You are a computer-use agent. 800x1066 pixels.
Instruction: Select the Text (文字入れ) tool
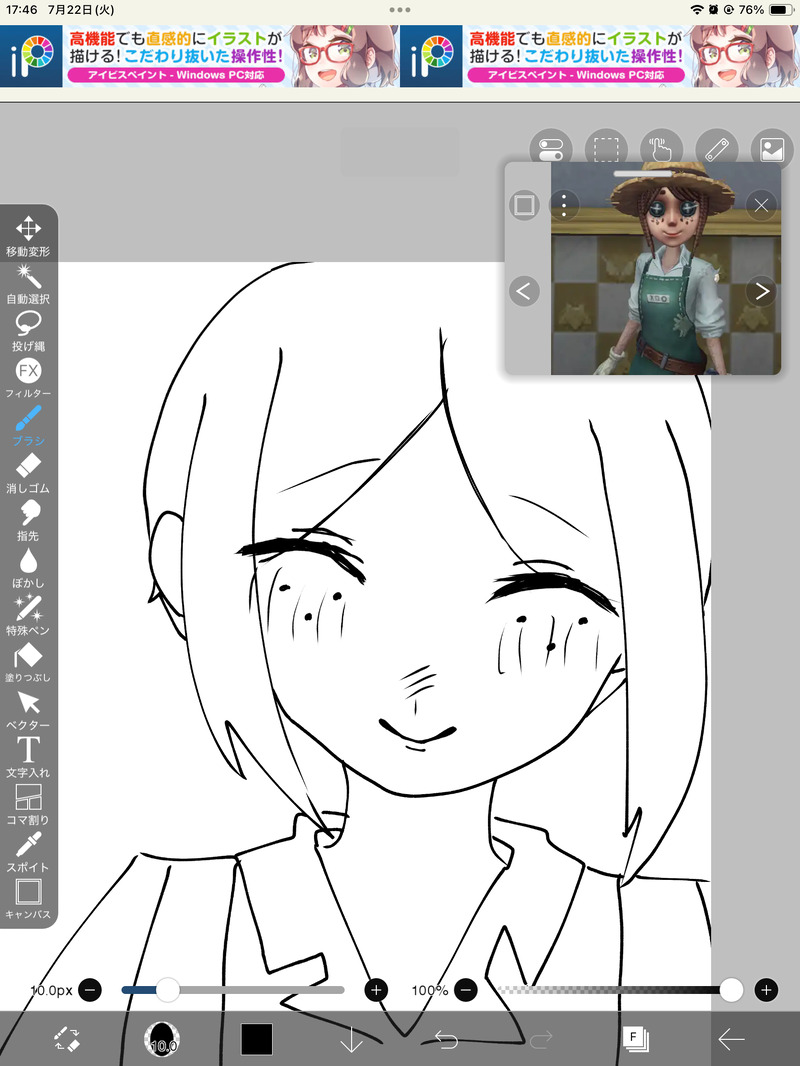[28, 757]
